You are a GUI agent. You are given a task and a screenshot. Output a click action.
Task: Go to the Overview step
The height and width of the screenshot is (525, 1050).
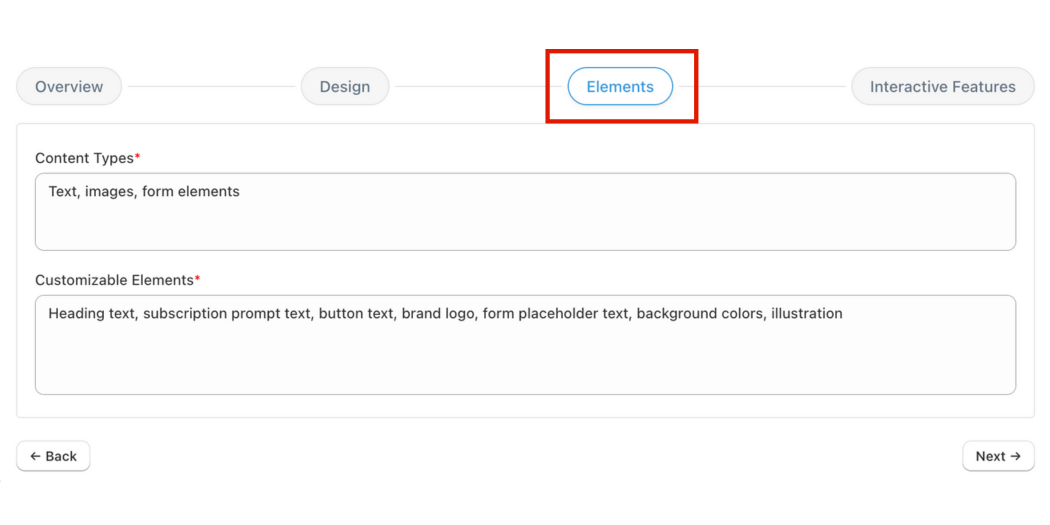point(69,87)
